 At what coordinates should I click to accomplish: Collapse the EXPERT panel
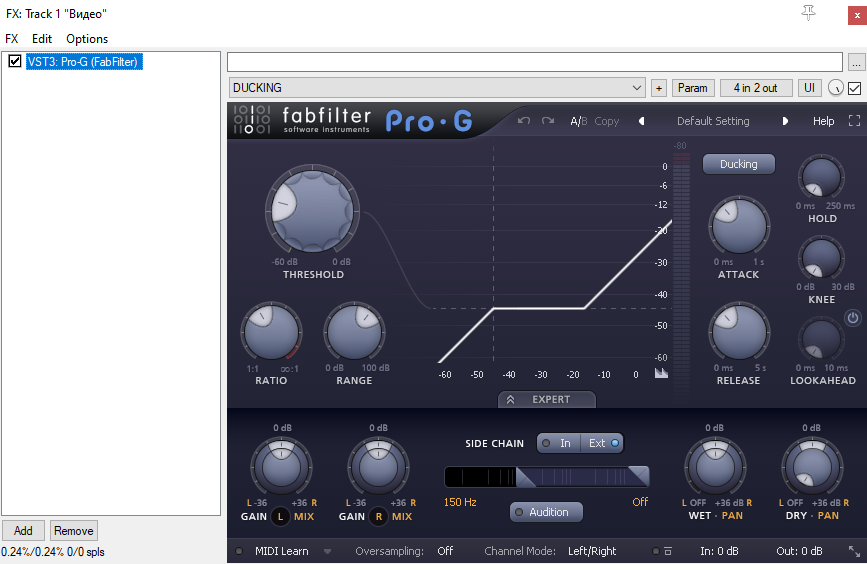[x=547, y=399]
